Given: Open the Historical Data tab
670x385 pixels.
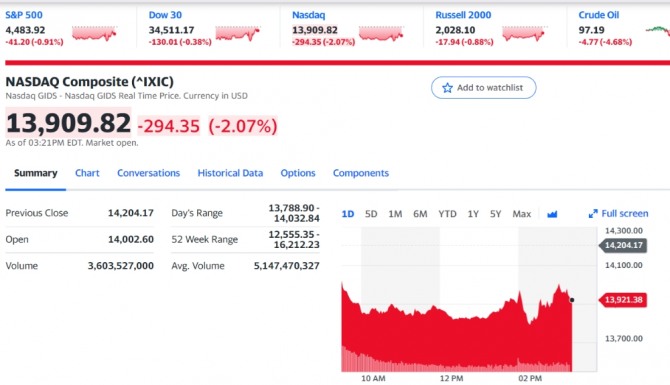Looking at the screenshot, I should pyautogui.click(x=230, y=173).
